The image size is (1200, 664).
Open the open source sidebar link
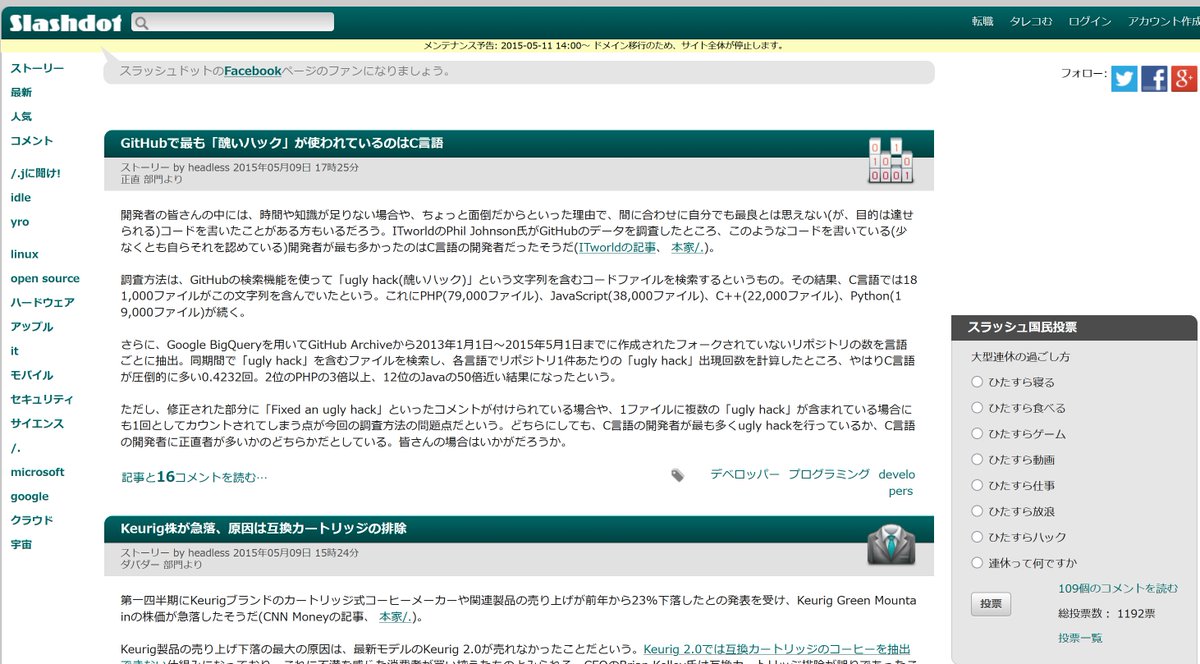(x=45, y=279)
